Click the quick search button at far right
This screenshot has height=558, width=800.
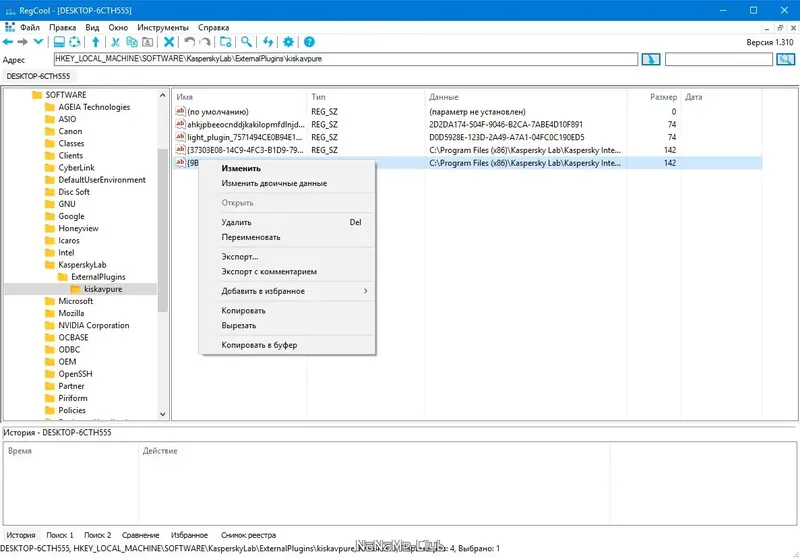[786, 59]
